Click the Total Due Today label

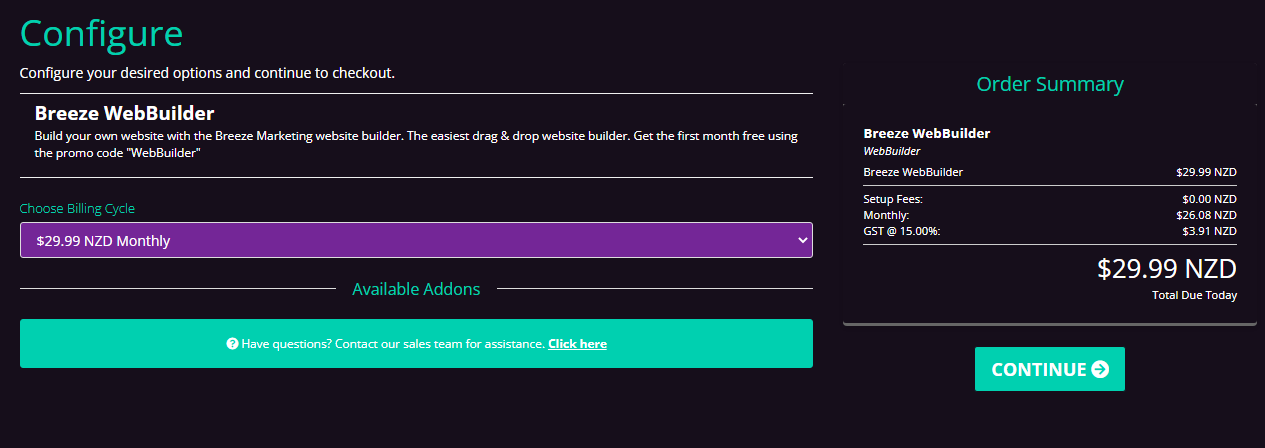click(1194, 295)
